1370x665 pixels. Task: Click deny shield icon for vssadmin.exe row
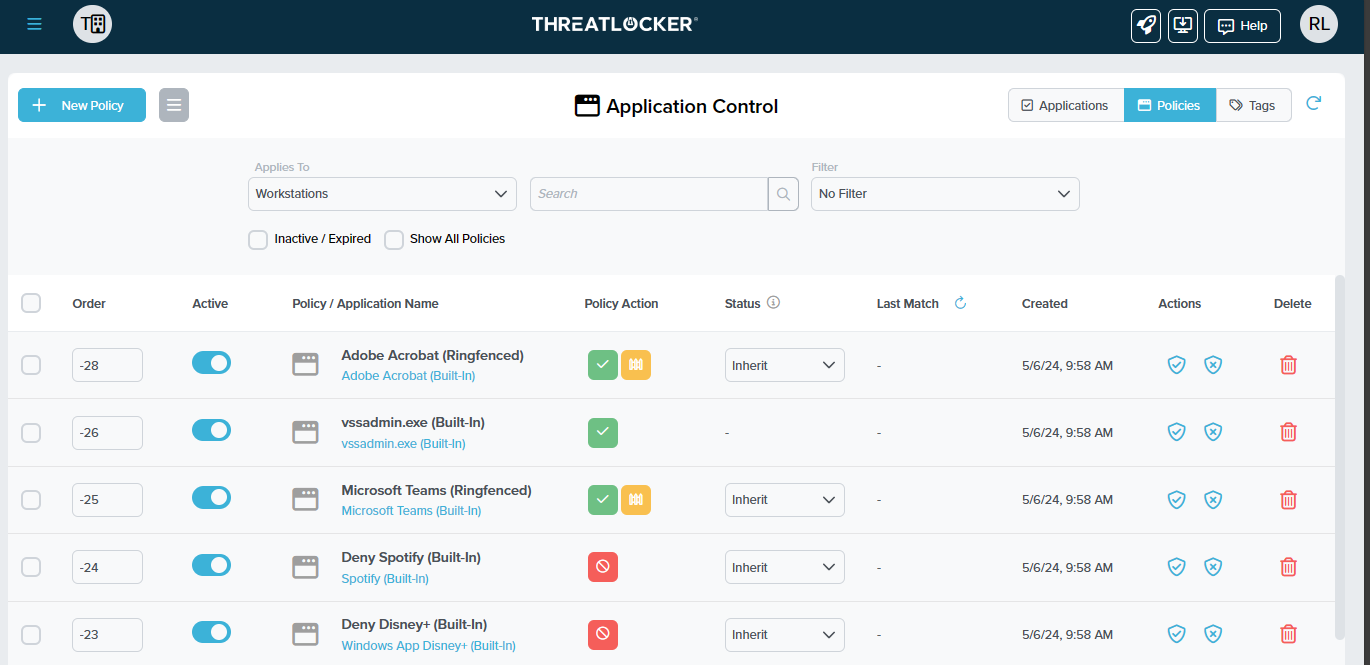(1213, 432)
